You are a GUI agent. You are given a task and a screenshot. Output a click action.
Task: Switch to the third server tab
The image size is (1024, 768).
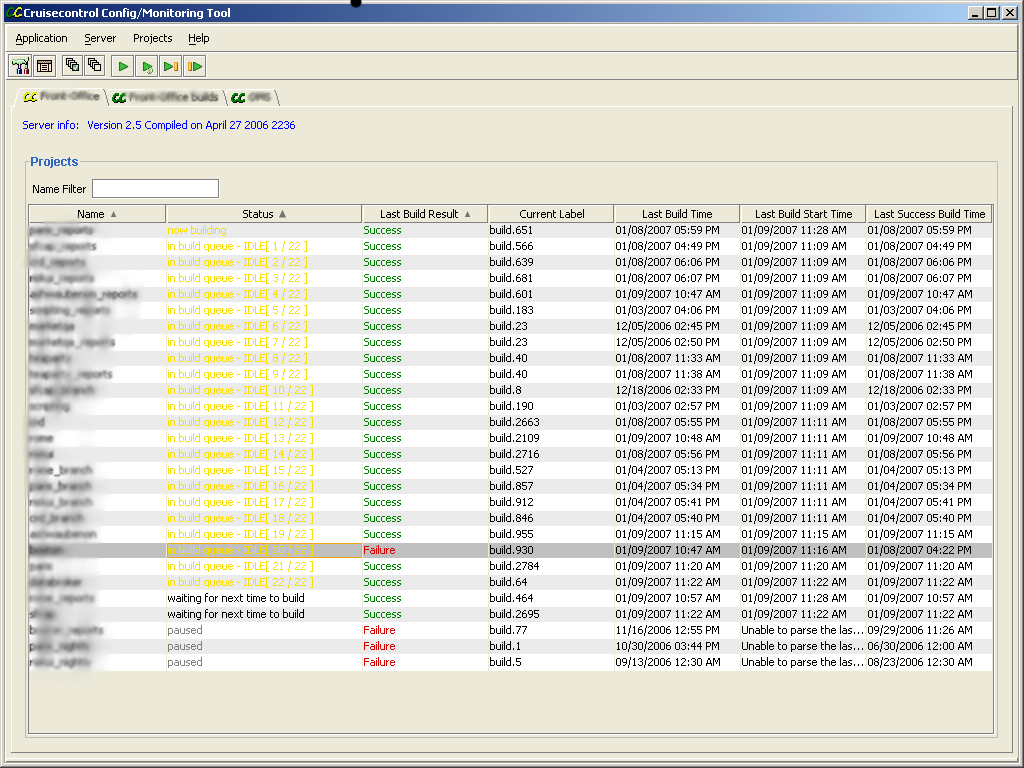pyautogui.click(x=251, y=97)
